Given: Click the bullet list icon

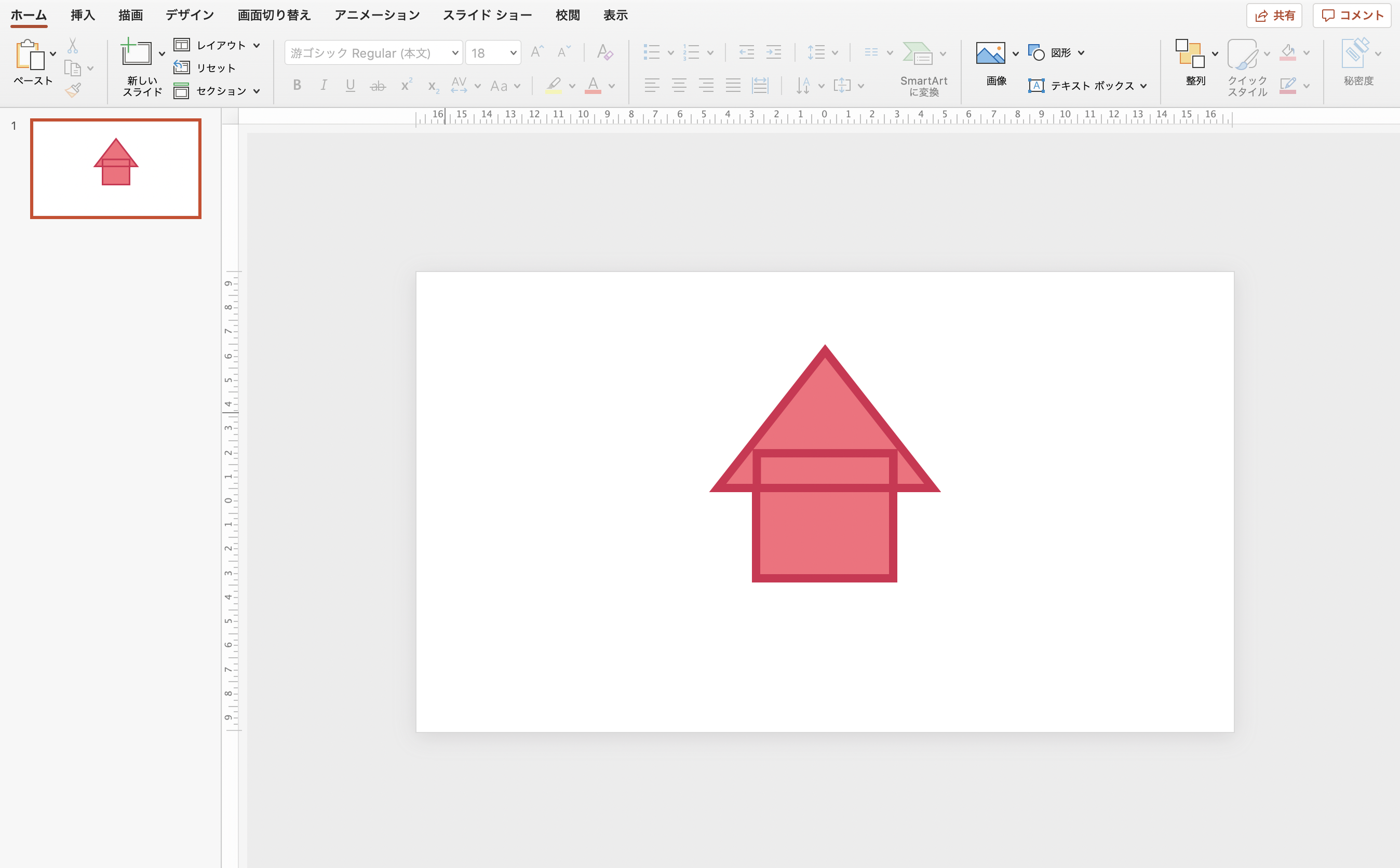Looking at the screenshot, I should [652, 52].
